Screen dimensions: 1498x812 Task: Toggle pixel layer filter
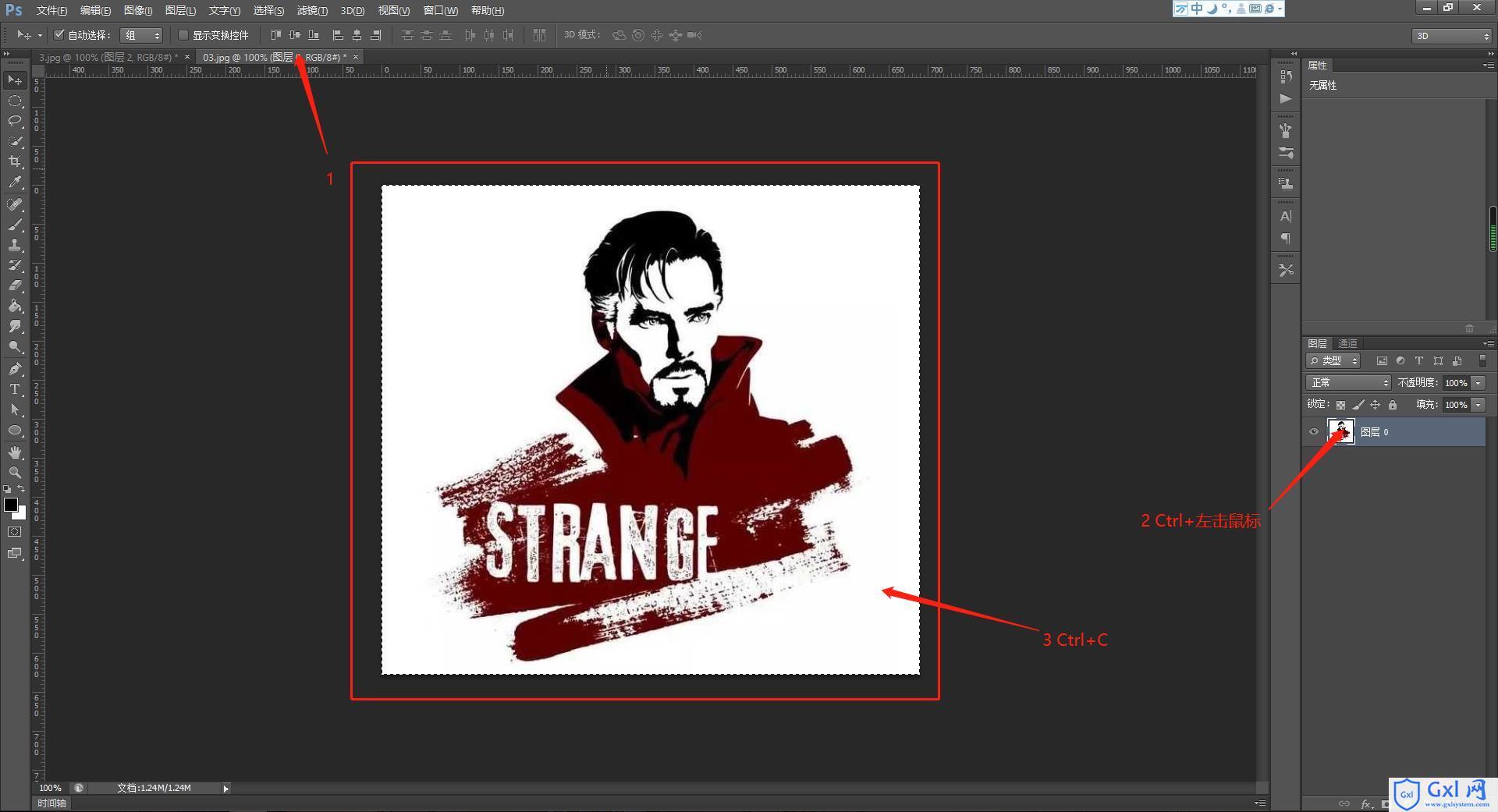[1382, 360]
